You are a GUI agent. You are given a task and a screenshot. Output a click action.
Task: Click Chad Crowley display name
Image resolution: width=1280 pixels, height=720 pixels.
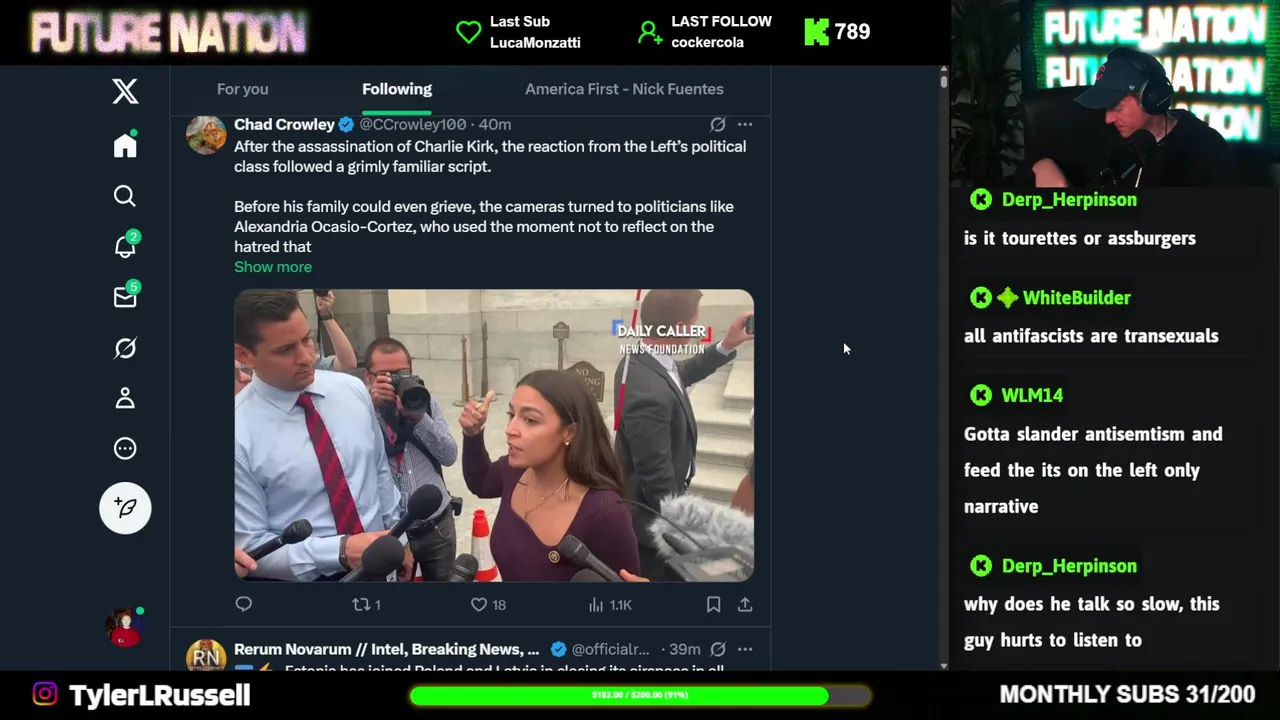point(284,124)
